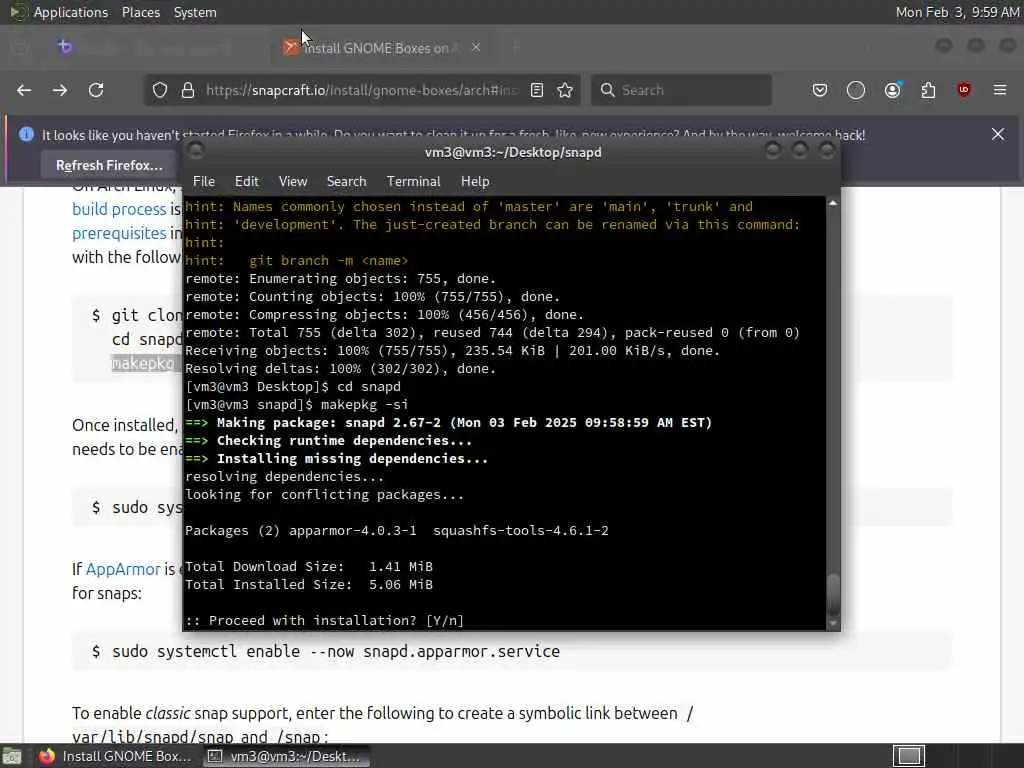Click the Resolving deltas line
Screen dimensions: 1024x768
[340, 368]
